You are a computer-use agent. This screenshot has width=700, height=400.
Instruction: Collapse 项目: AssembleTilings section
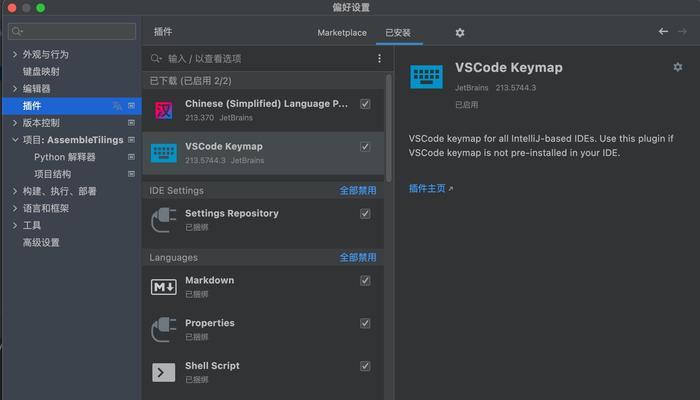point(15,140)
